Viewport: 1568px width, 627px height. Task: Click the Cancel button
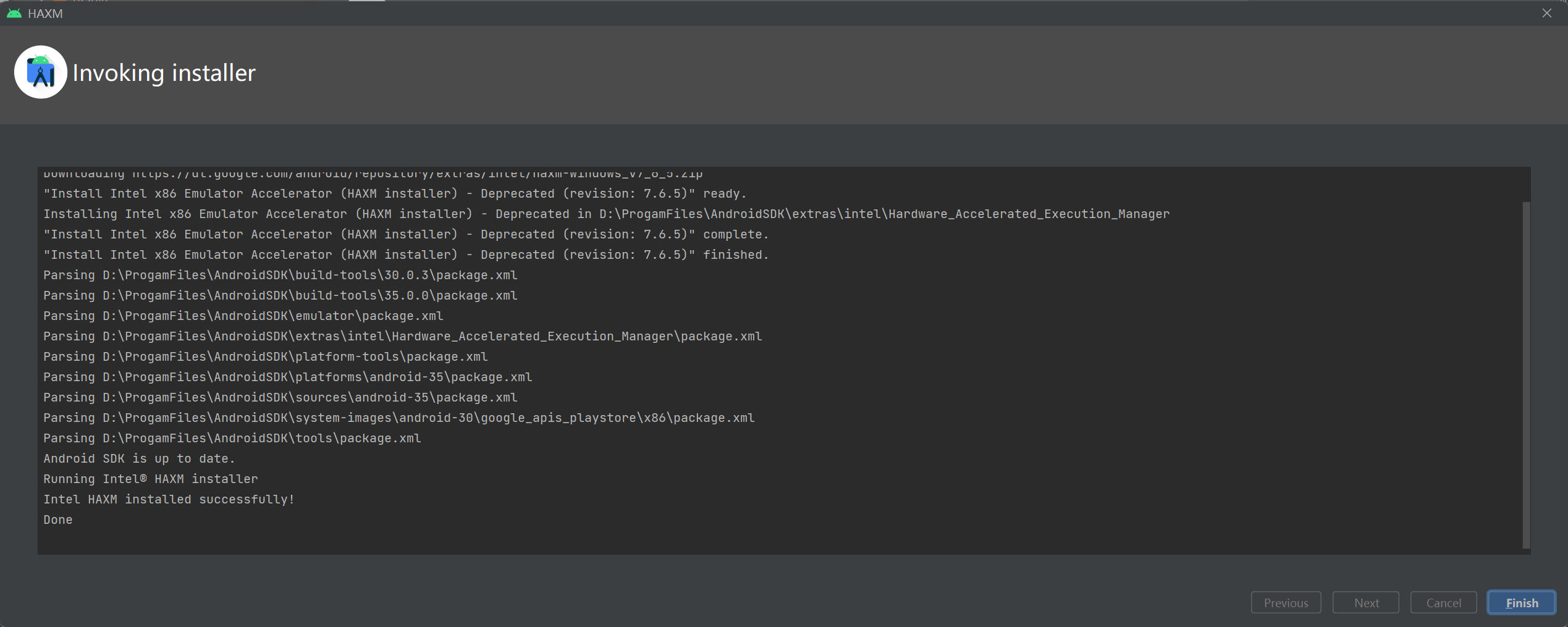click(1443, 603)
